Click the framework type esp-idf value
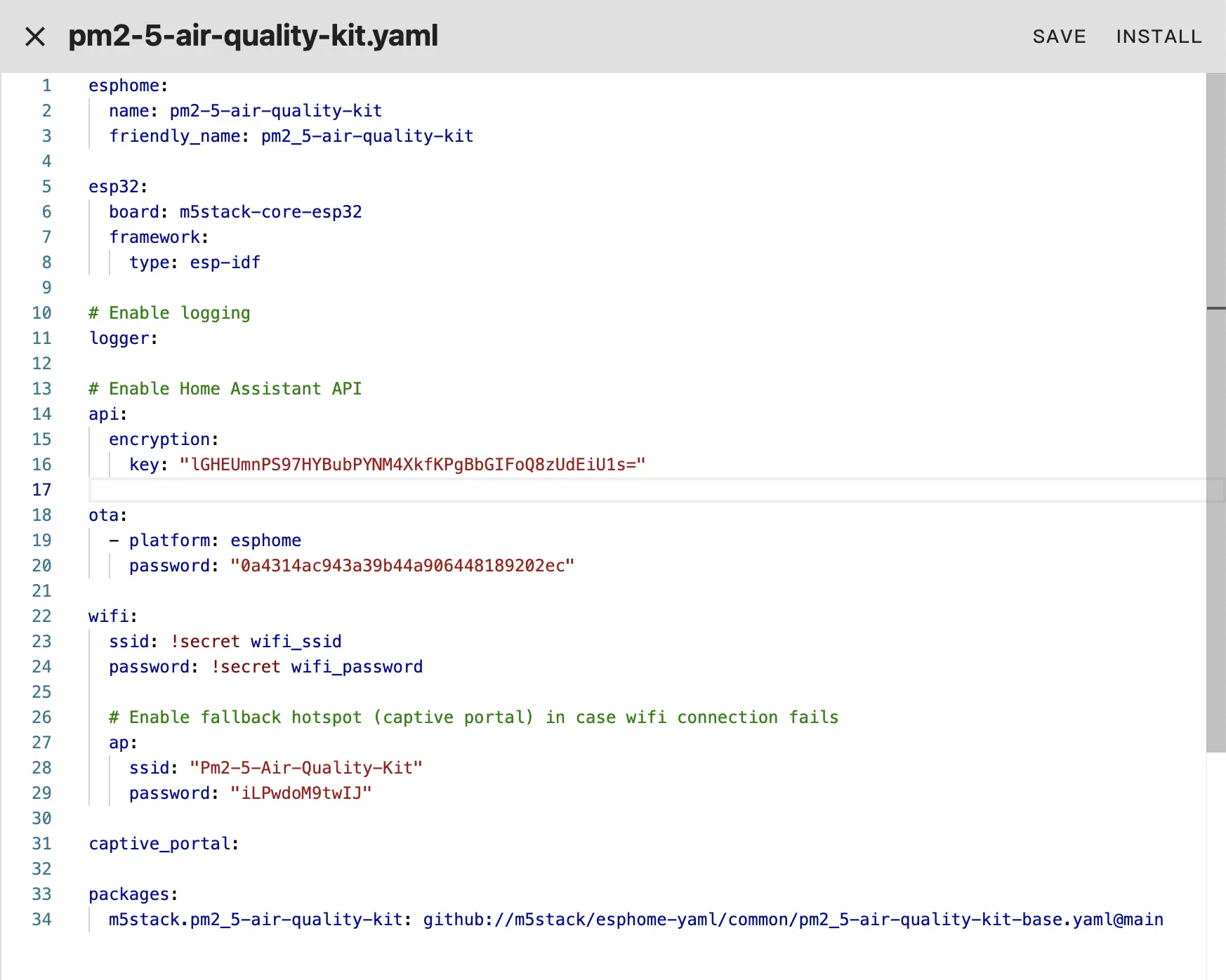 (225, 263)
